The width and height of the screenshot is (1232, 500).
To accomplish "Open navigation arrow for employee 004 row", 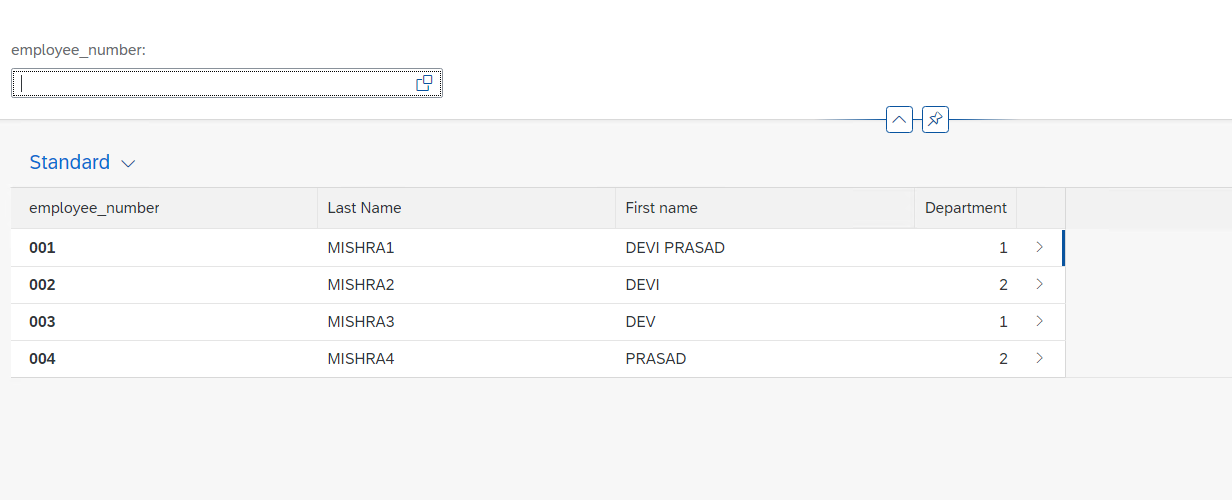I will (x=1040, y=358).
